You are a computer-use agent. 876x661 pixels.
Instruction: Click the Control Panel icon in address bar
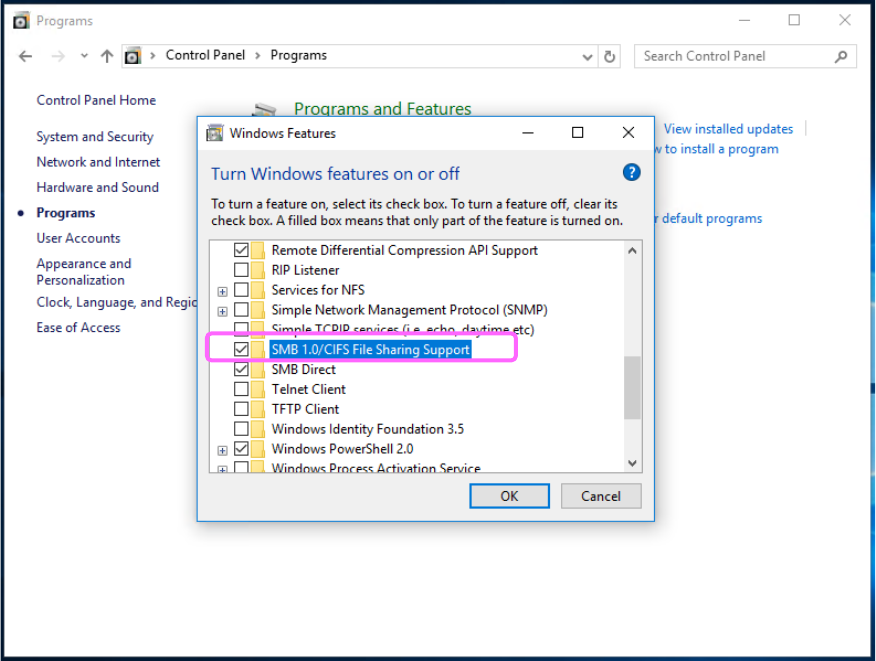click(x=132, y=56)
